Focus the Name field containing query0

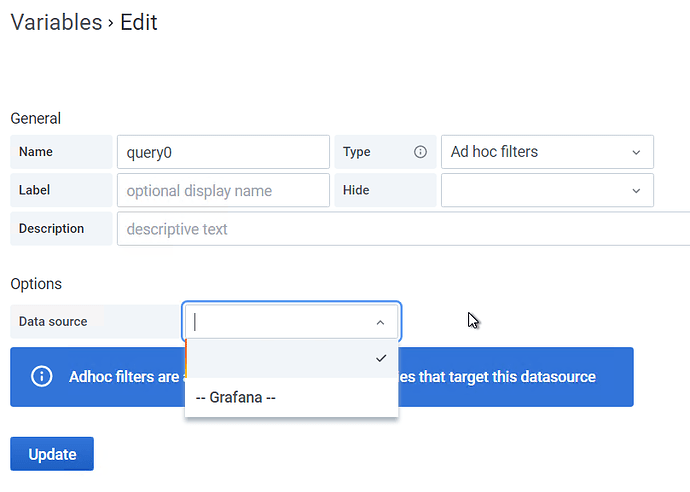click(x=223, y=152)
